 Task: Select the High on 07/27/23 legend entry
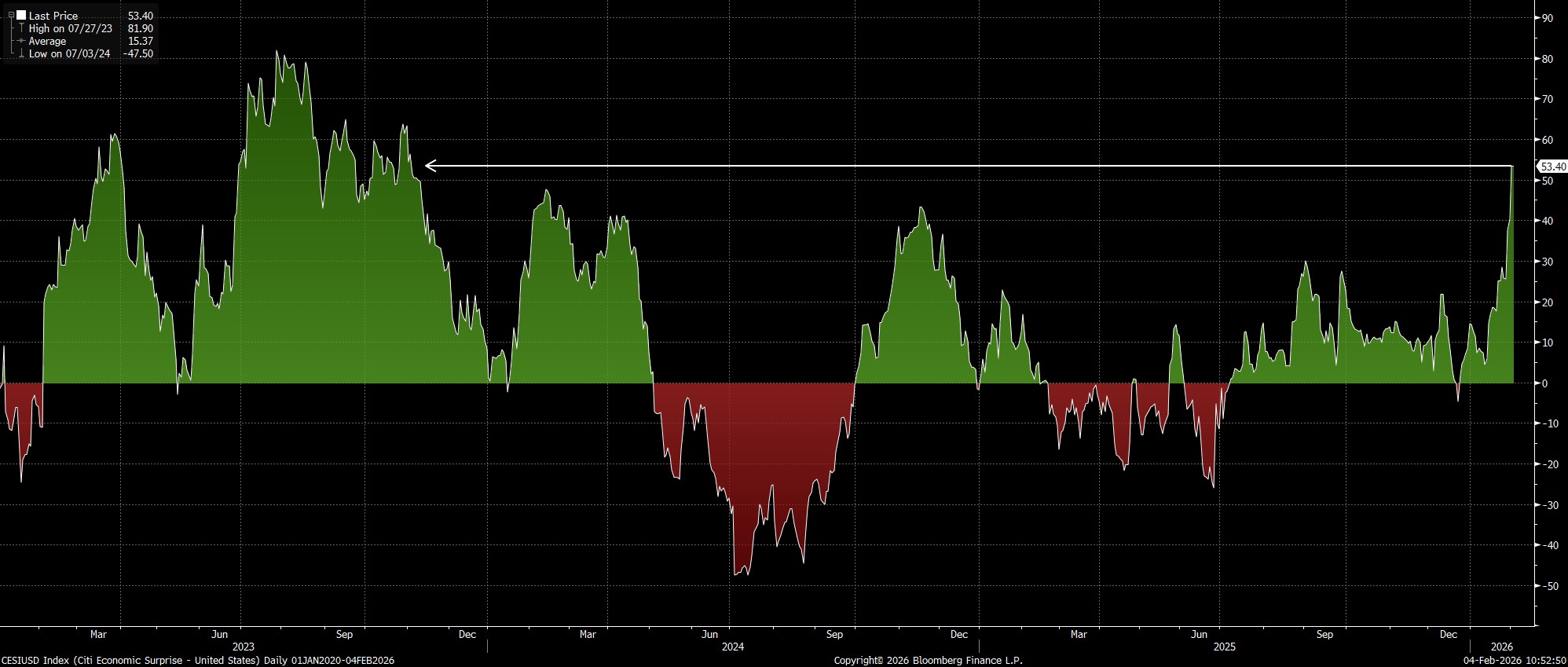coord(70,28)
